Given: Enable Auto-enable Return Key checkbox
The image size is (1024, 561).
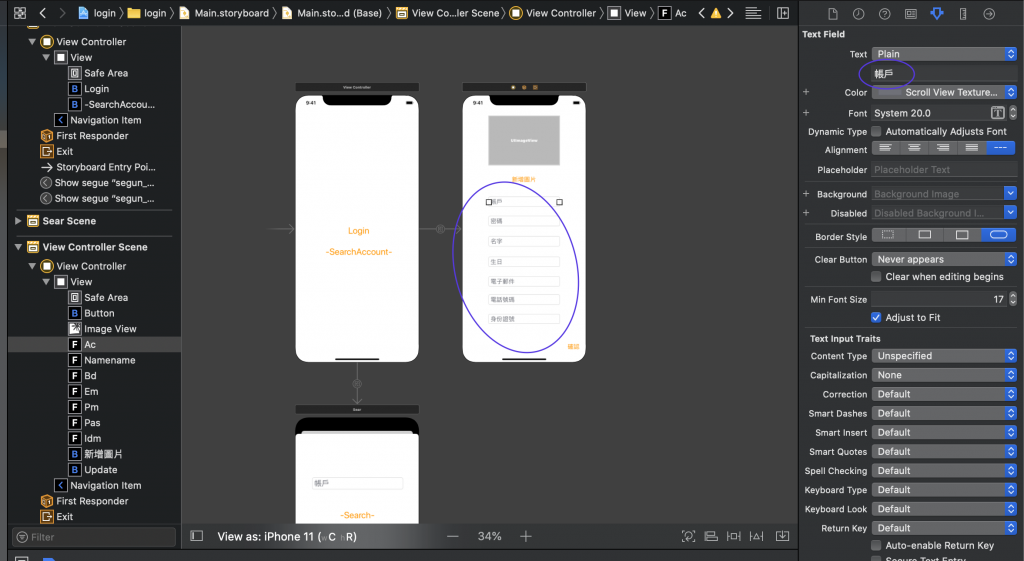Looking at the screenshot, I should coord(876,545).
